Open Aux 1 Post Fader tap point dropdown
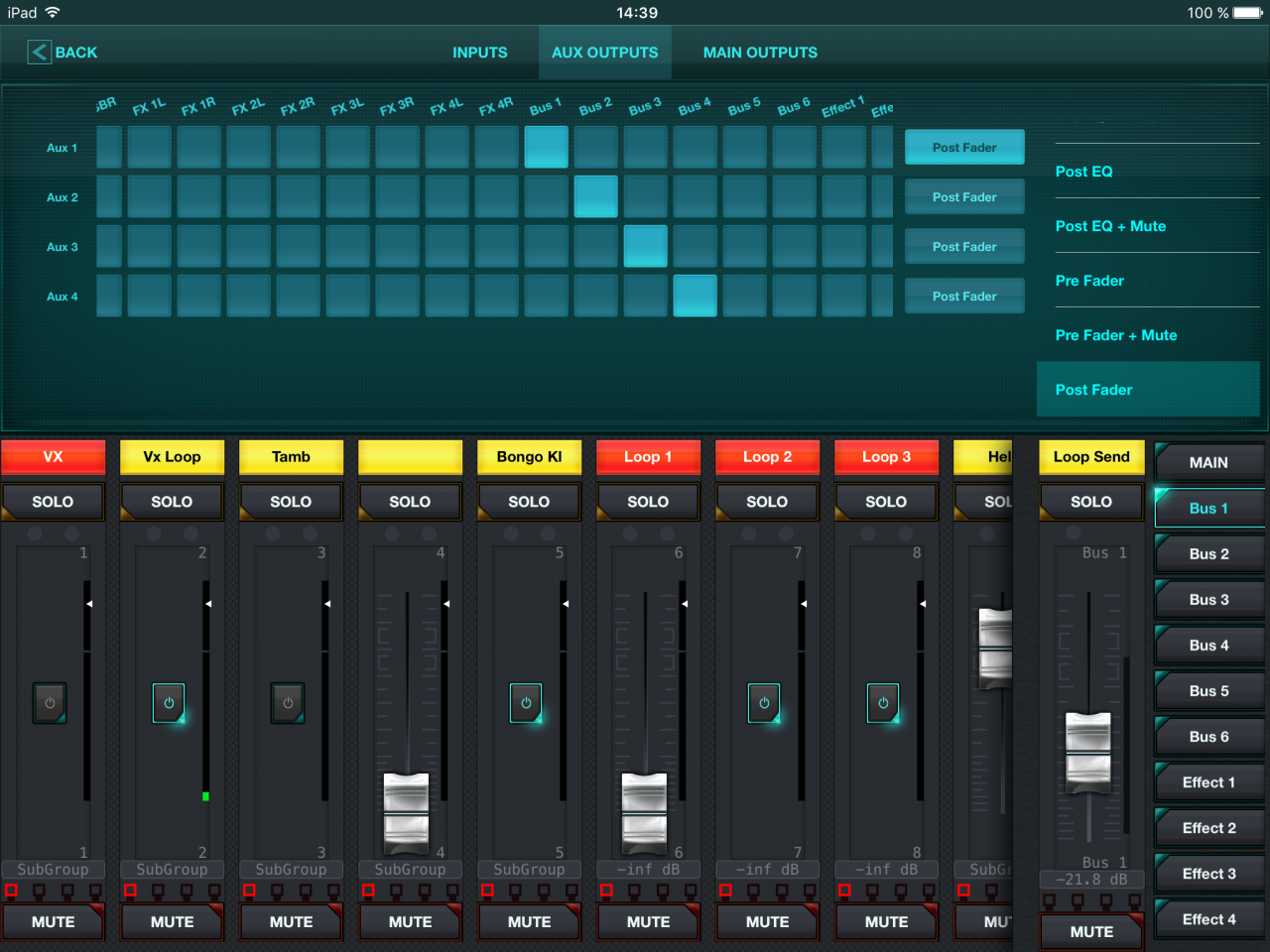The height and width of the screenshot is (952, 1270). pyautogui.click(x=964, y=147)
